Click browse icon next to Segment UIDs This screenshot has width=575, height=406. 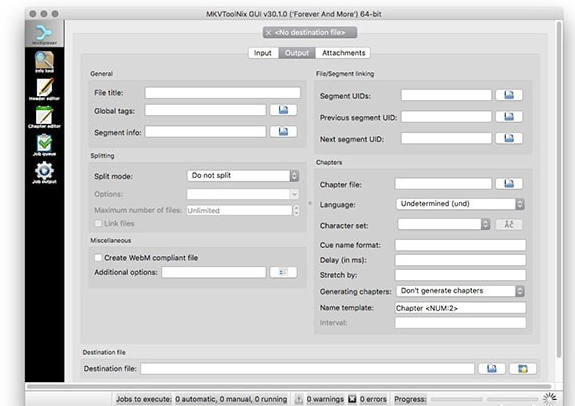[x=509, y=95]
